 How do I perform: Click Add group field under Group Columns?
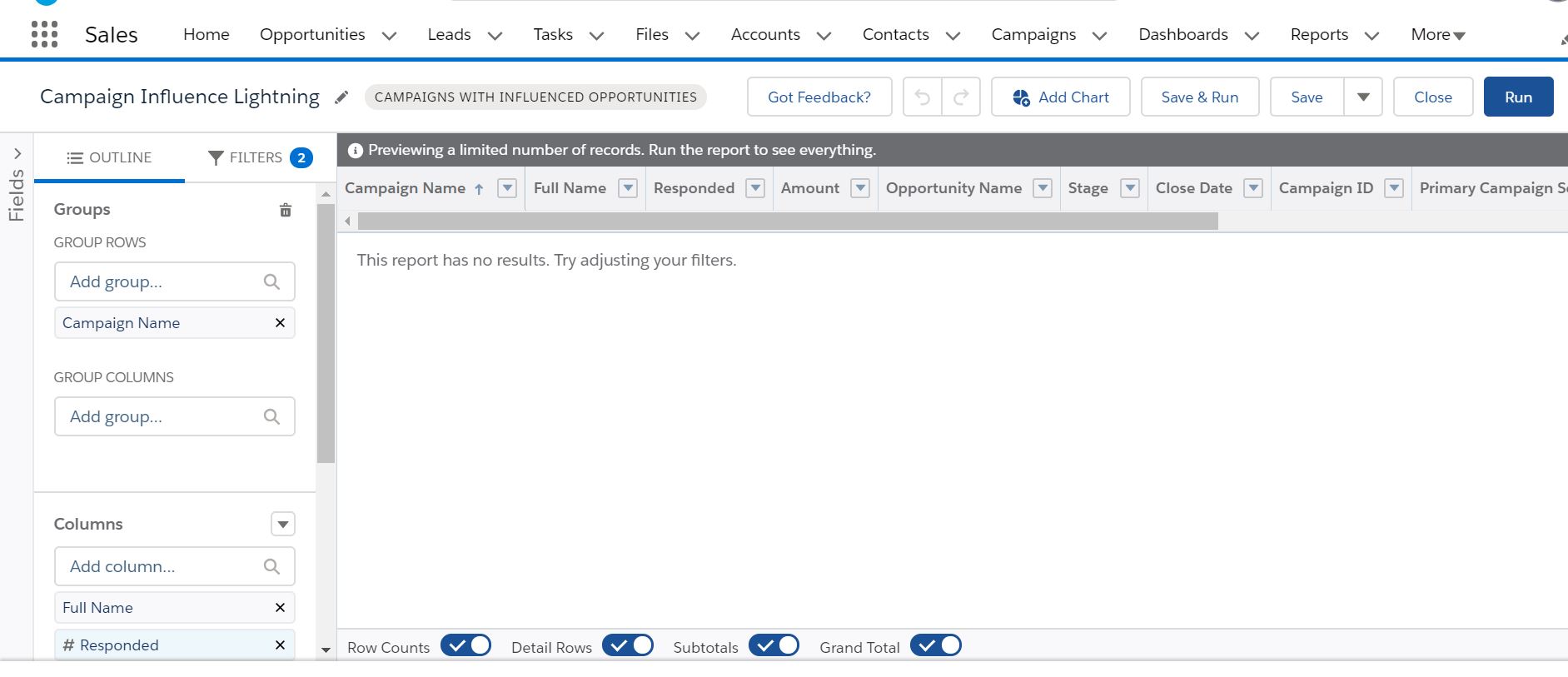click(175, 416)
